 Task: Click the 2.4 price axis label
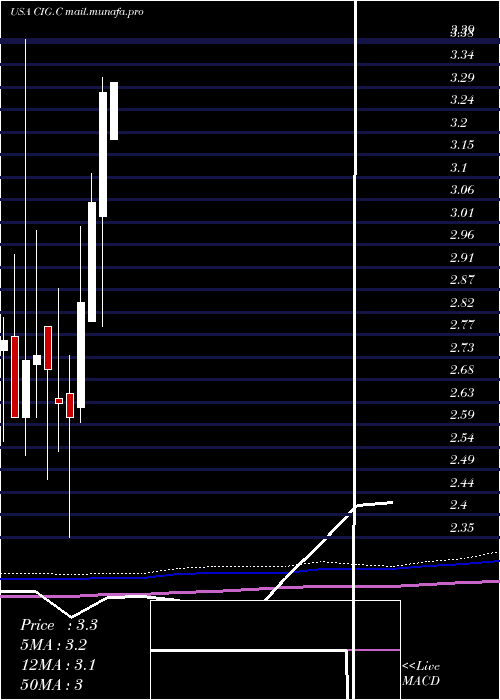coord(458,505)
